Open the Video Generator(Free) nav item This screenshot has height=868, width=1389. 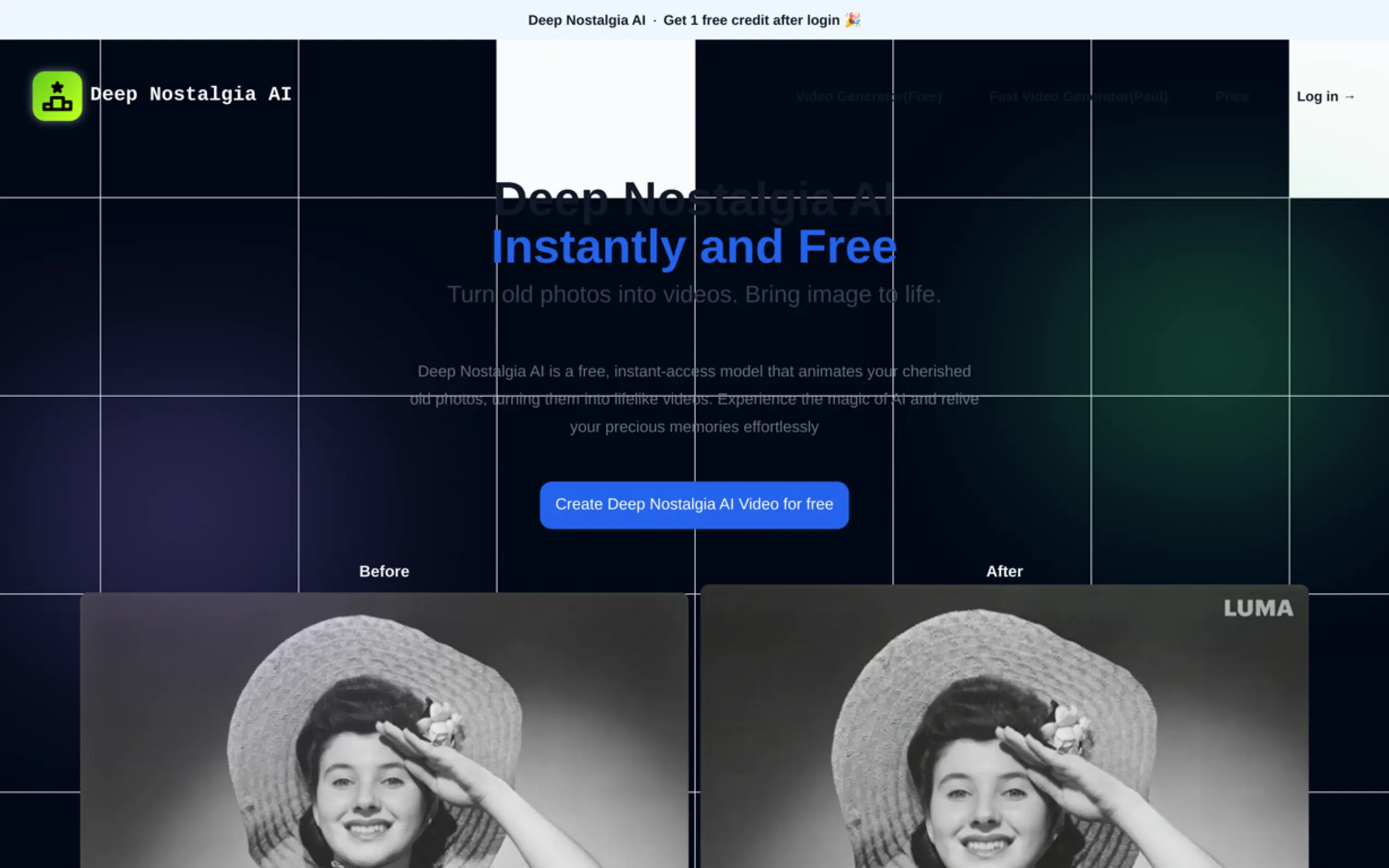tap(868, 96)
